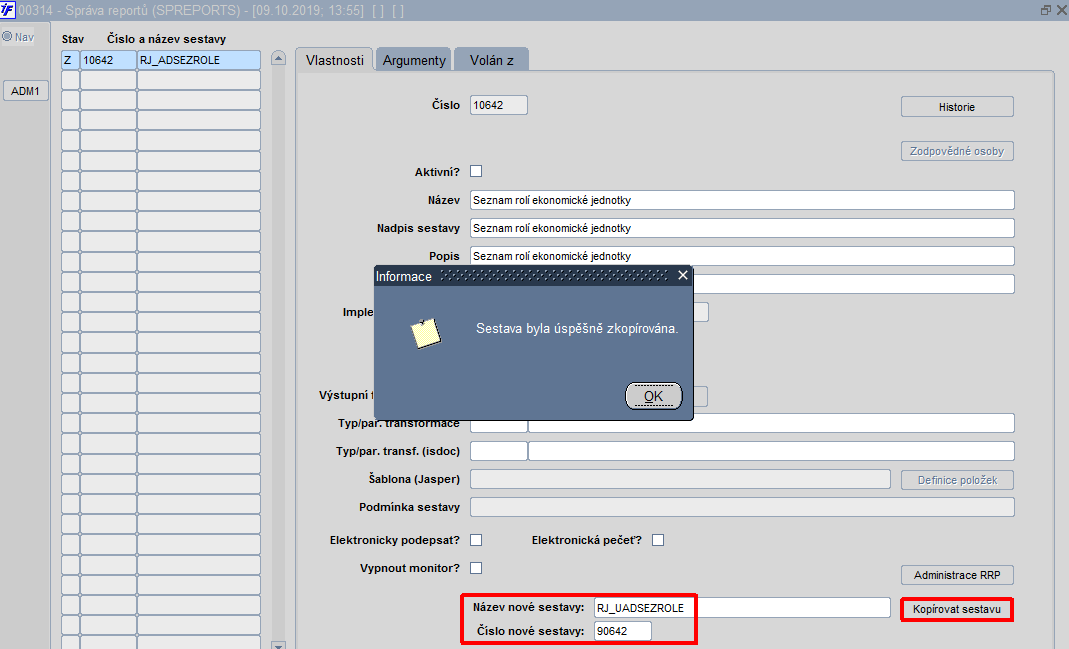Click the Zodpovědné osoby button
Viewport: 1069px width, 649px height.
pyautogui.click(x=957, y=151)
